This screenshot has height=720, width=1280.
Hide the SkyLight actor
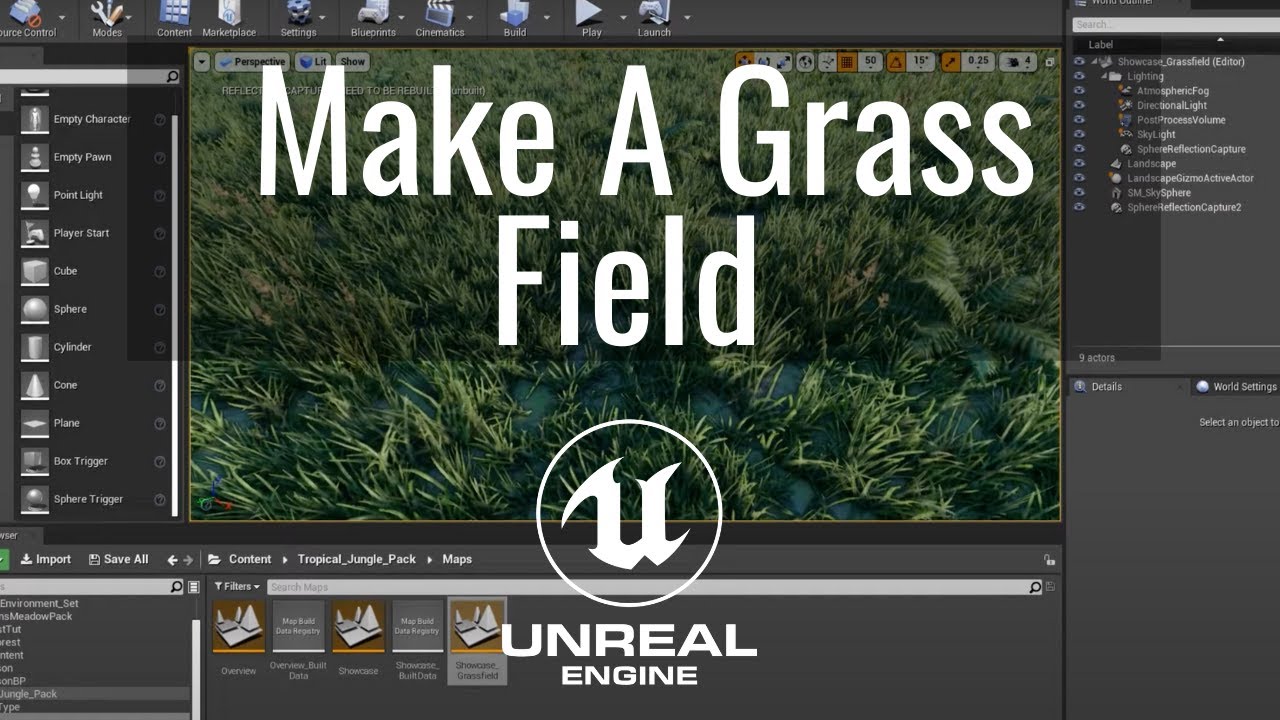(1079, 134)
